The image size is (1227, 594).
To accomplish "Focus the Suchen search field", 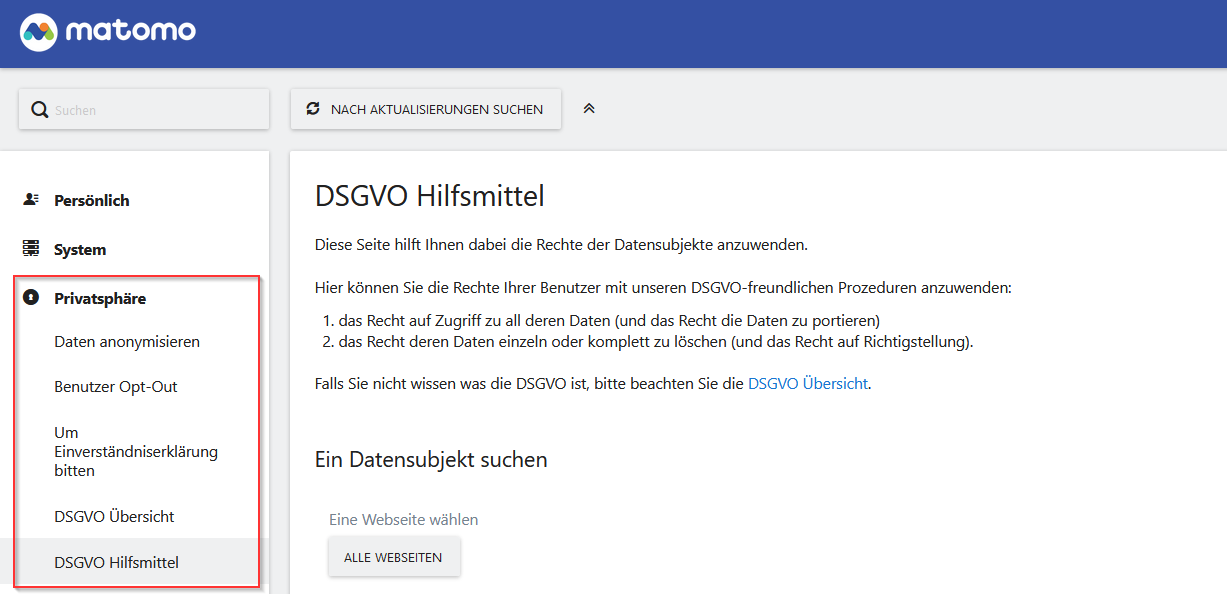I will pyautogui.click(x=144, y=109).
